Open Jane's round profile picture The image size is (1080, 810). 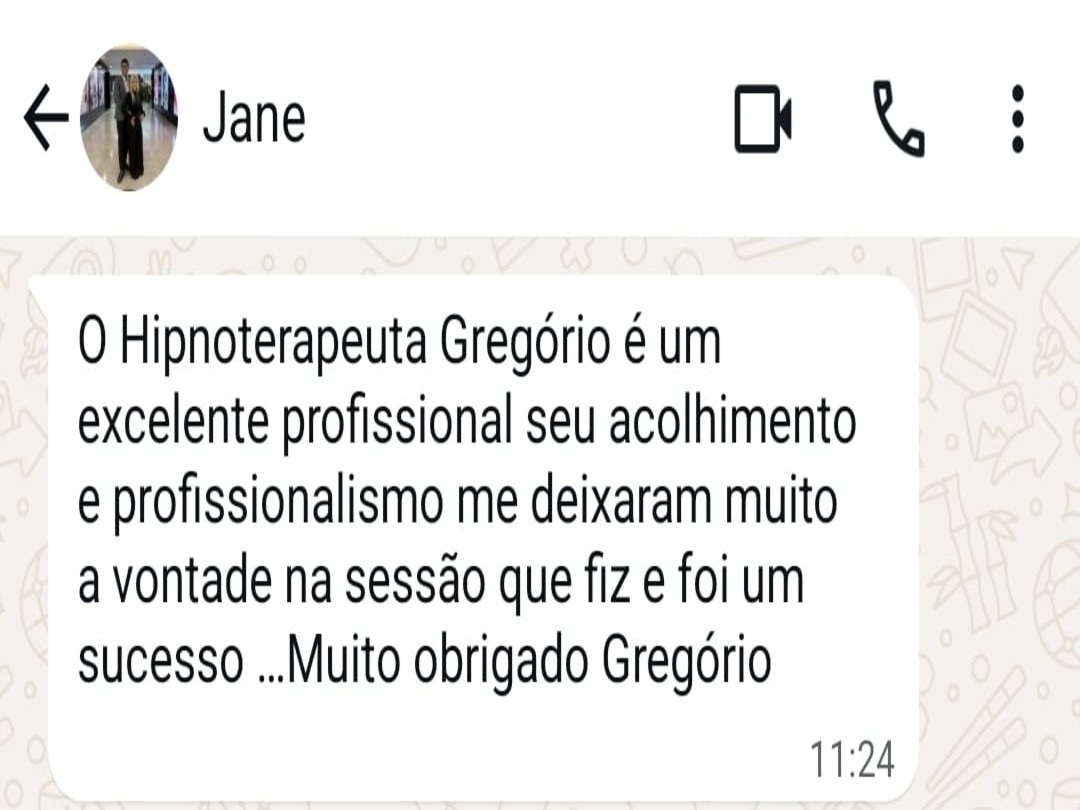pos(129,118)
